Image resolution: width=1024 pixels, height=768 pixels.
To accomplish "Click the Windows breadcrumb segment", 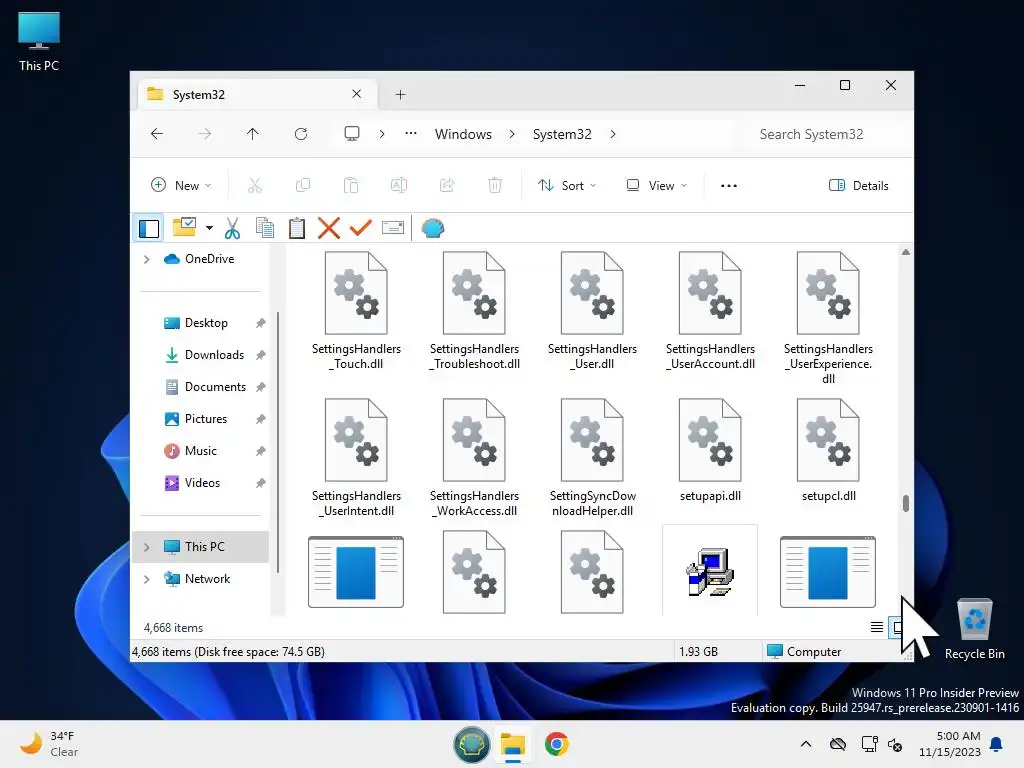I will [463, 134].
